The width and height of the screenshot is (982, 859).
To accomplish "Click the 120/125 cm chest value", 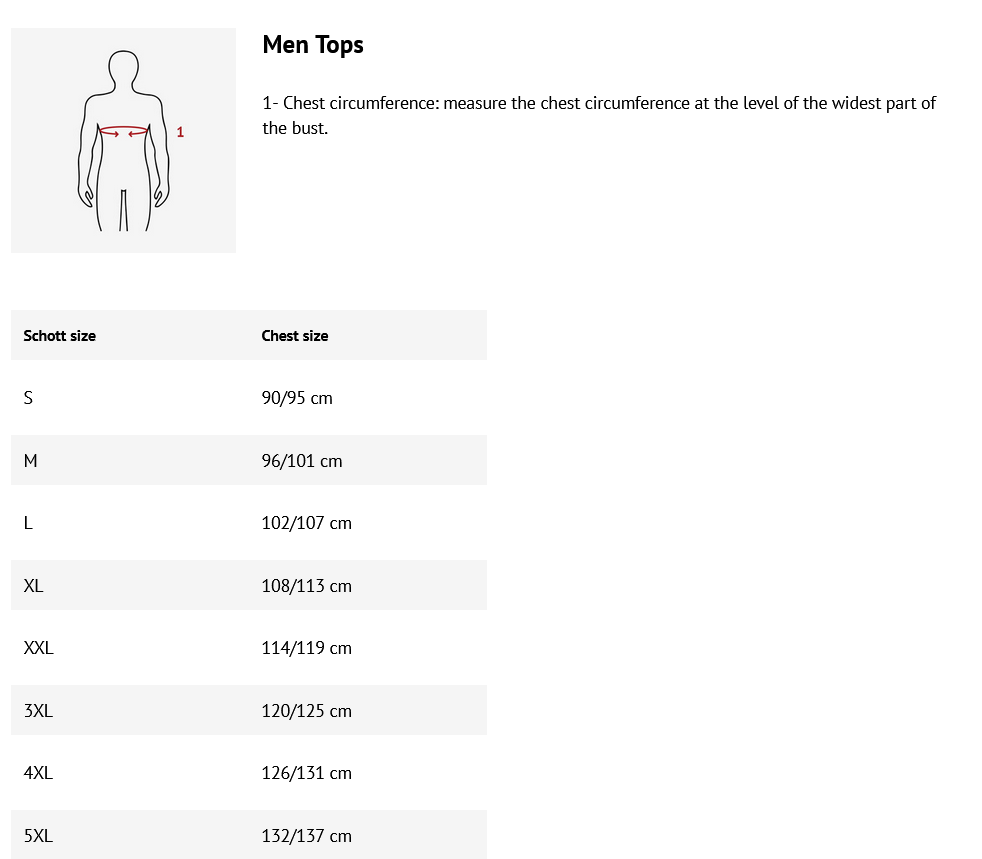I will pyautogui.click(x=306, y=711).
